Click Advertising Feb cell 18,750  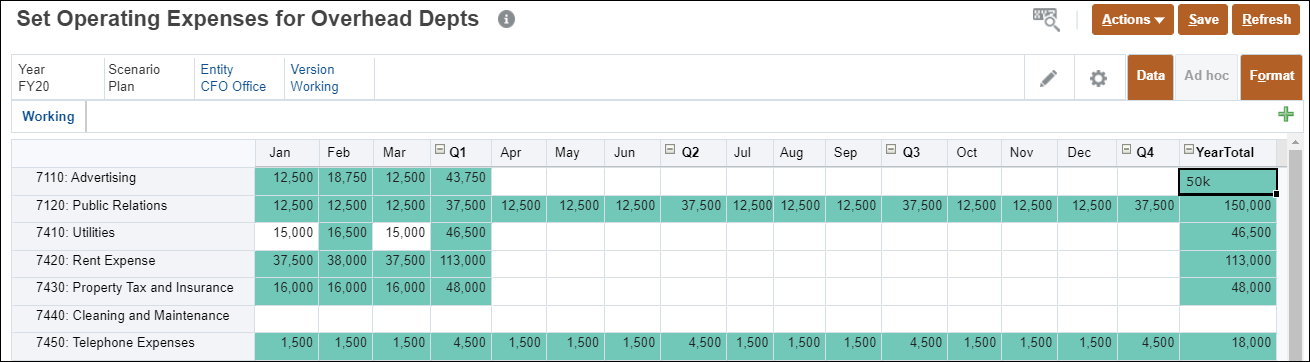(345, 180)
